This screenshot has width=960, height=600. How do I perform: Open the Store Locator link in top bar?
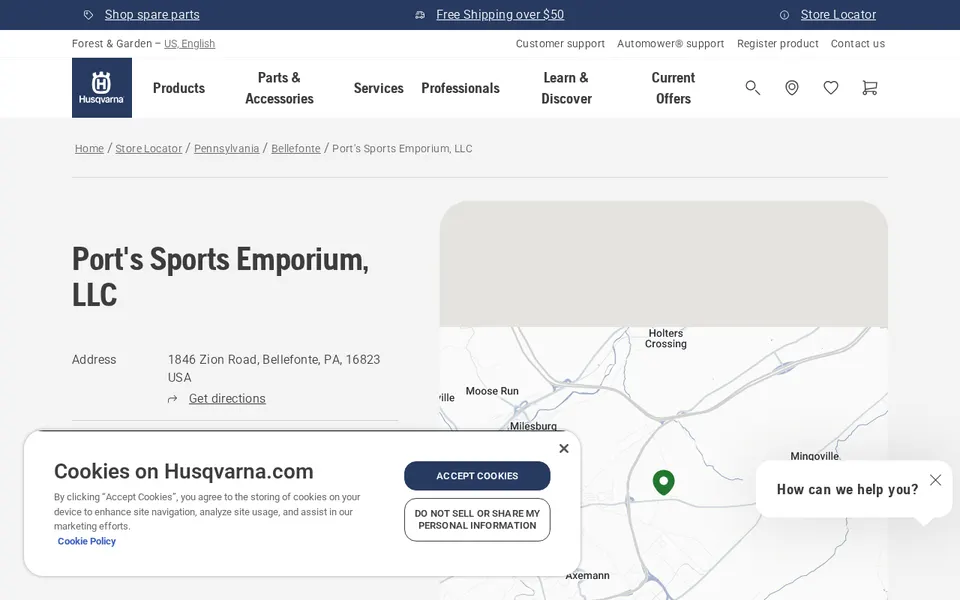click(x=838, y=15)
